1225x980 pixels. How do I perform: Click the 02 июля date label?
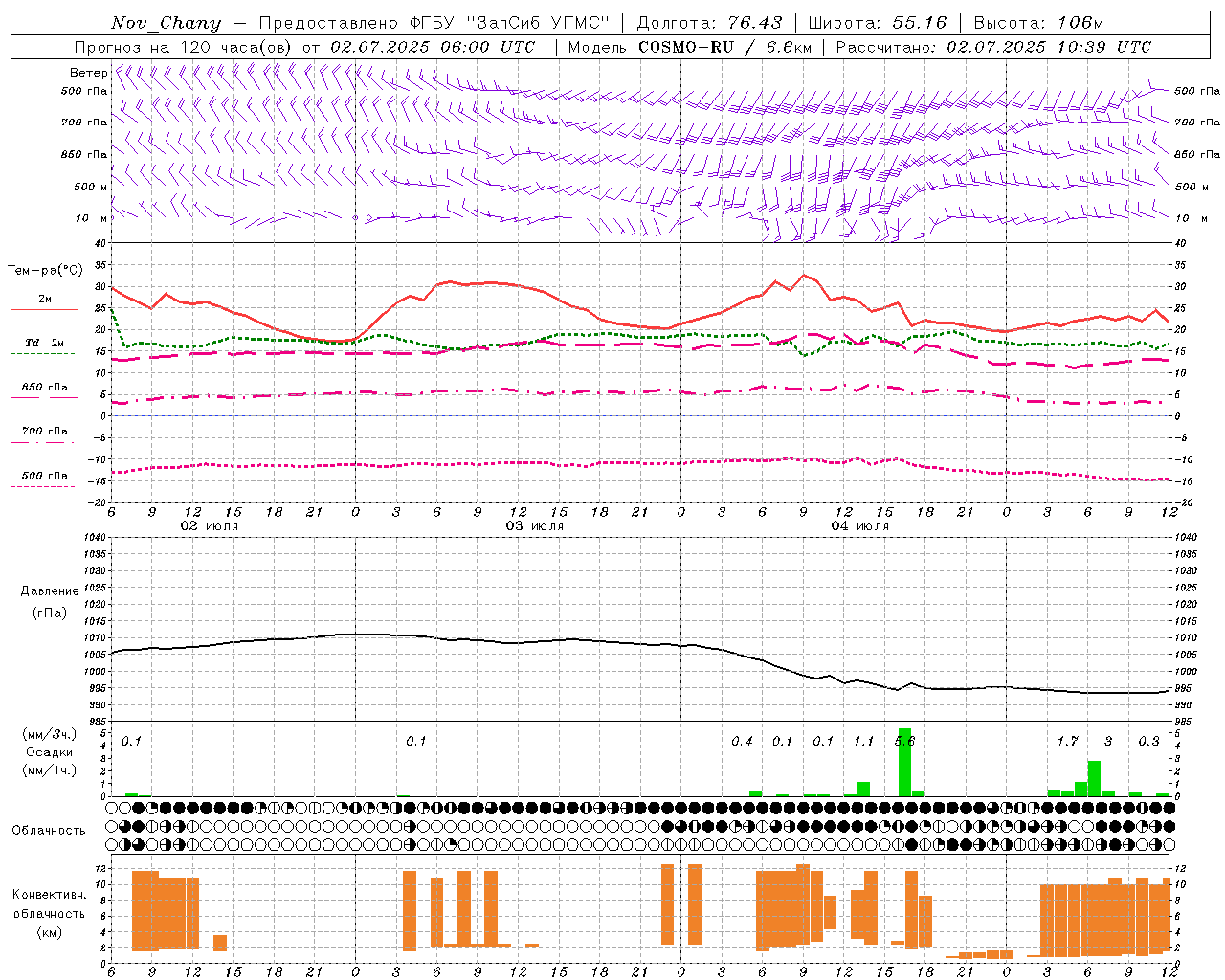[x=210, y=526]
